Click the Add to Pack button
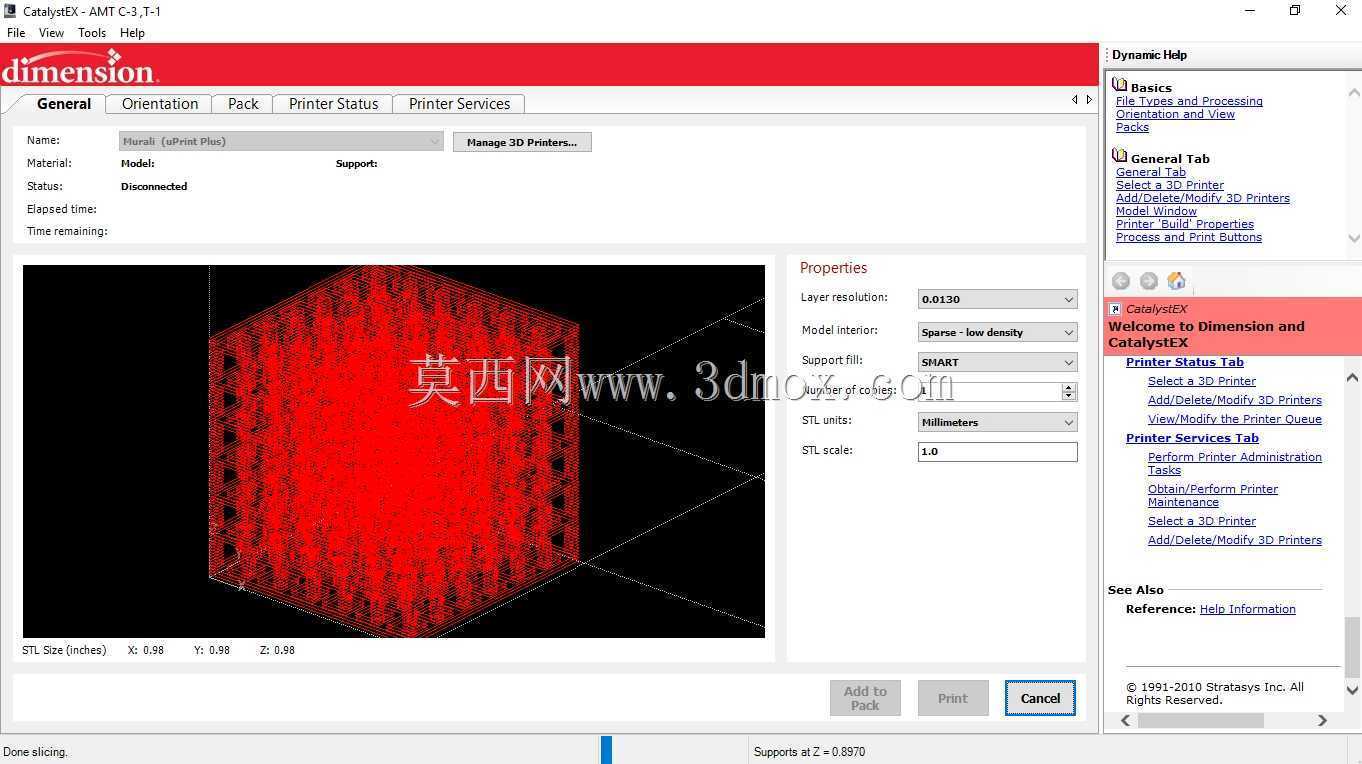 (865, 698)
